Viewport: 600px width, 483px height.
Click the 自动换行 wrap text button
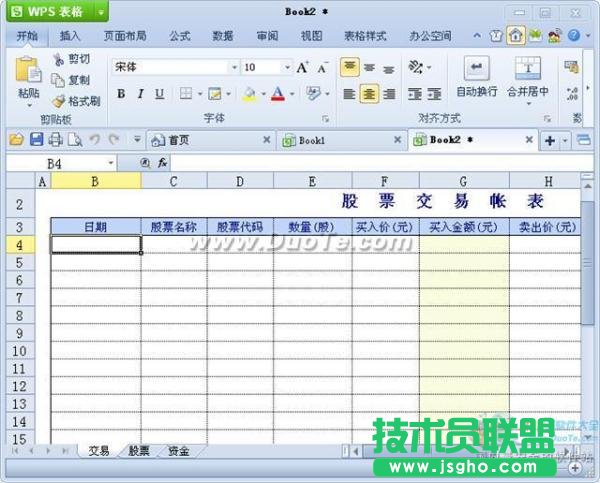tap(477, 77)
